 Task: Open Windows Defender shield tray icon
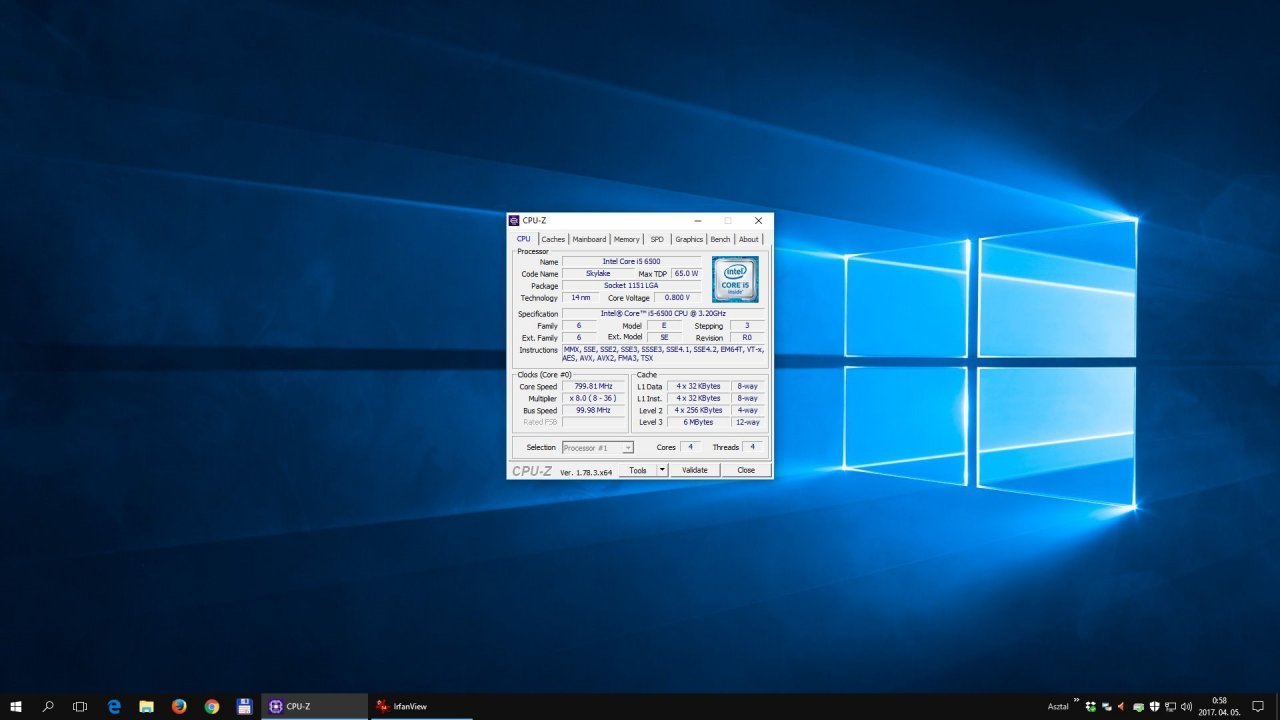point(1153,706)
